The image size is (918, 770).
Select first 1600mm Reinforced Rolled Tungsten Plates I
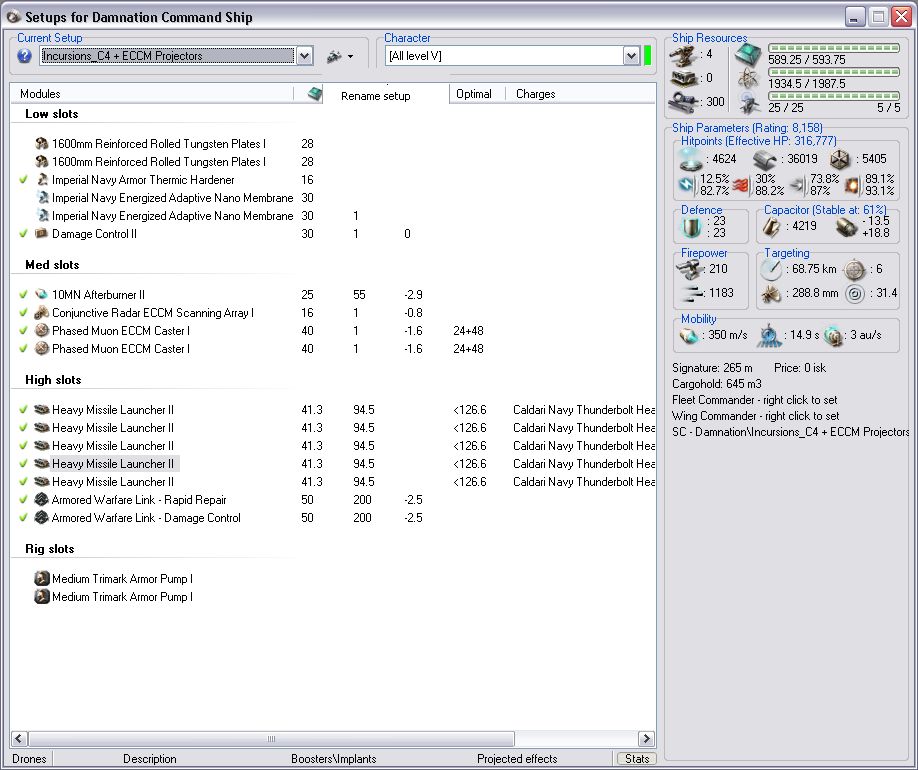[x=159, y=144]
